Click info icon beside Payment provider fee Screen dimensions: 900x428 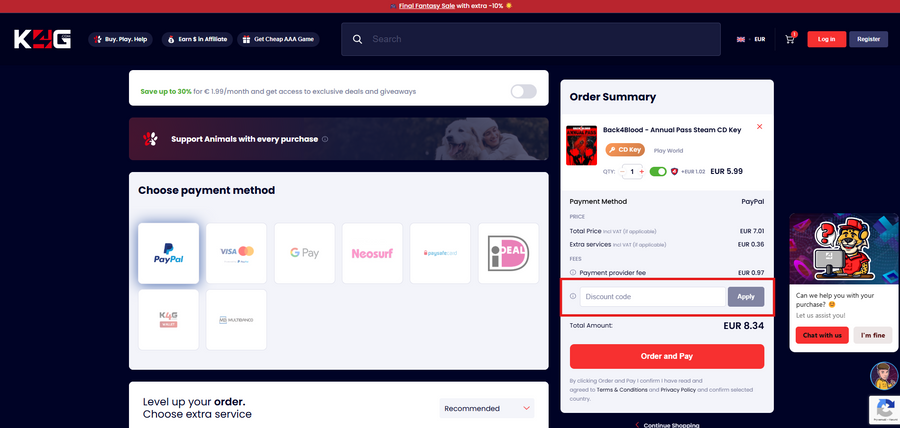point(573,273)
